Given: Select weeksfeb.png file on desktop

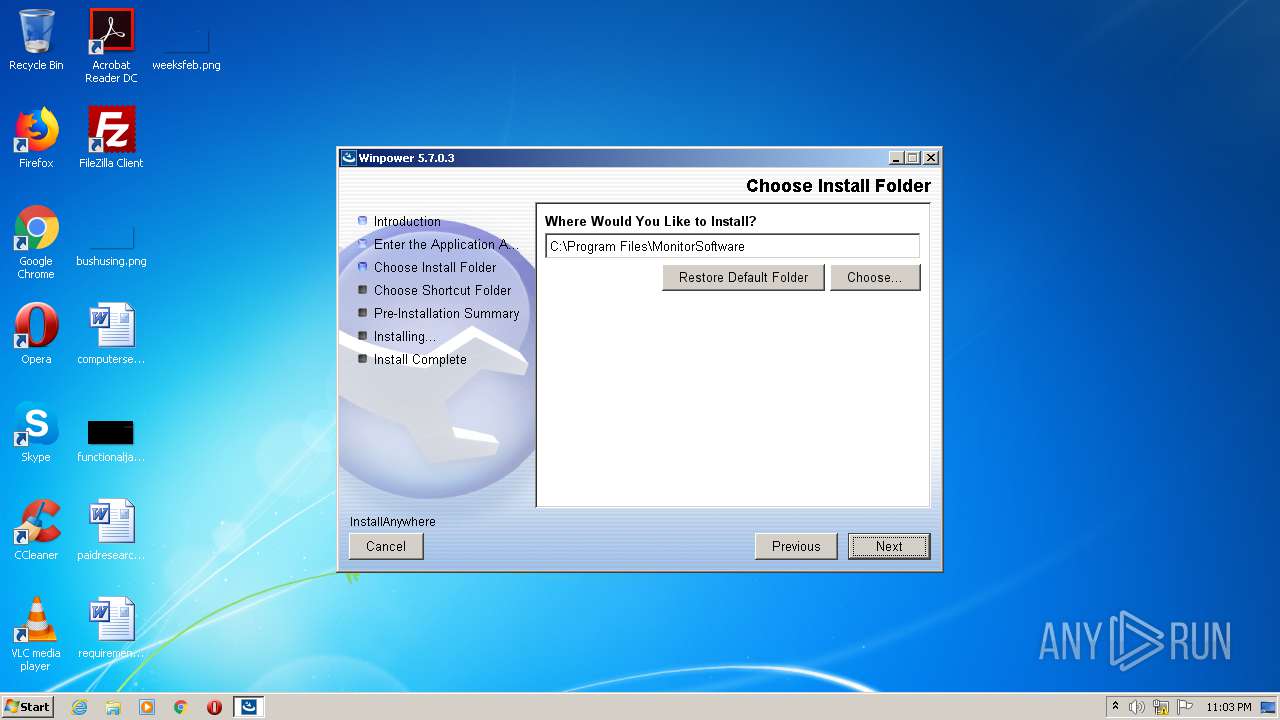Looking at the screenshot, I should point(186,46).
